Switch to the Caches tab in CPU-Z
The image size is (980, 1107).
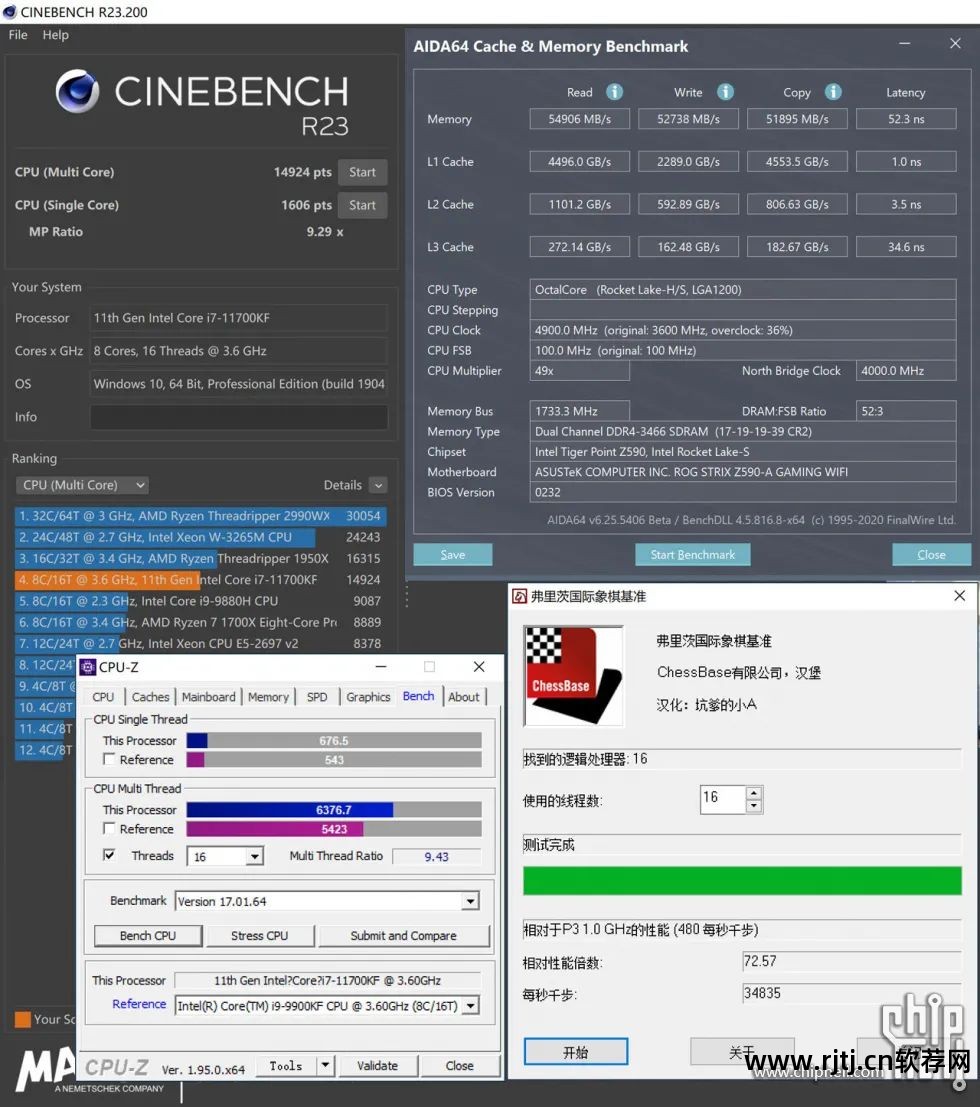pyautogui.click(x=150, y=697)
